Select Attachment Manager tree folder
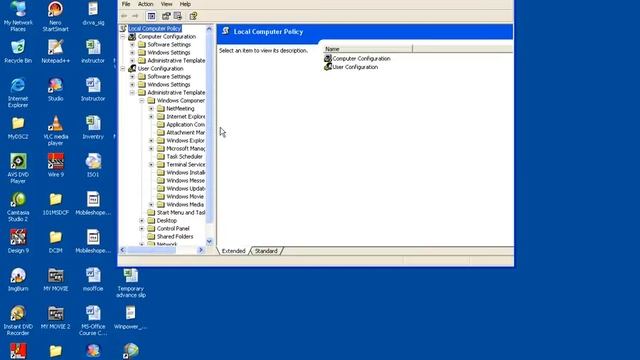The width and height of the screenshot is (640, 360). 186,133
